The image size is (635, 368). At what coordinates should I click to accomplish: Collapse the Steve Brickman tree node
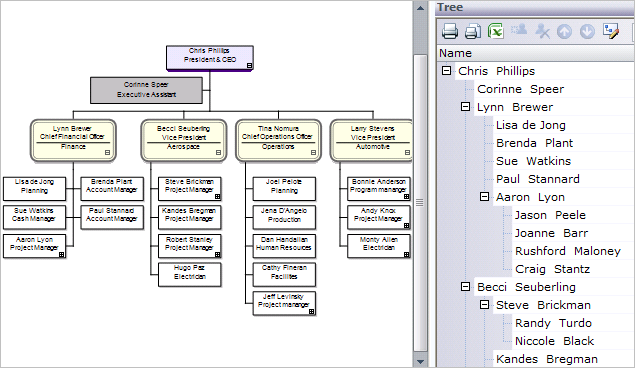pyautogui.click(x=484, y=304)
